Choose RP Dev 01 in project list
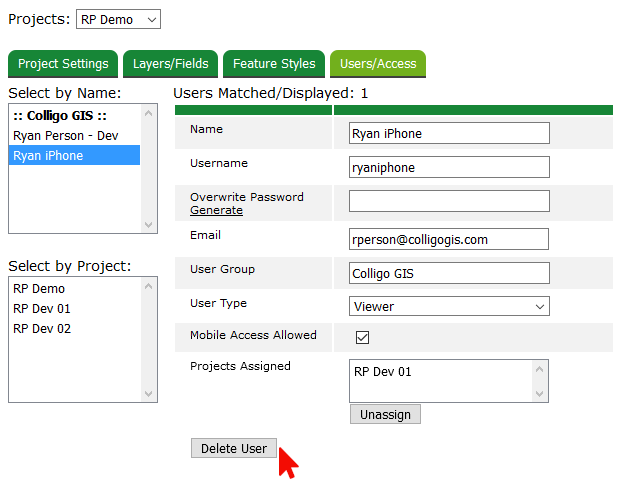 click(x=42, y=308)
